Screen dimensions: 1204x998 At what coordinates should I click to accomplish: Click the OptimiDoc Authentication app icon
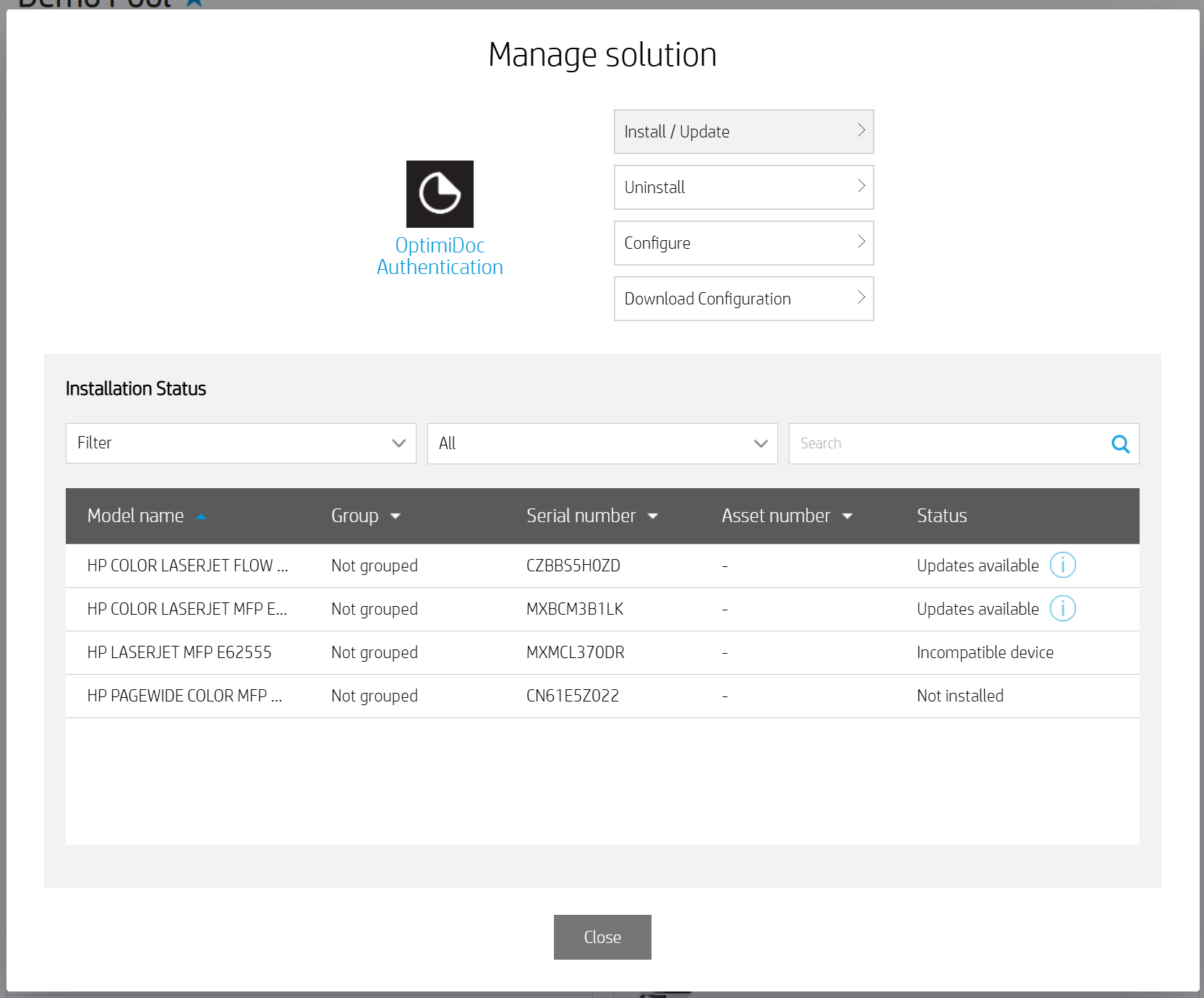(x=440, y=194)
